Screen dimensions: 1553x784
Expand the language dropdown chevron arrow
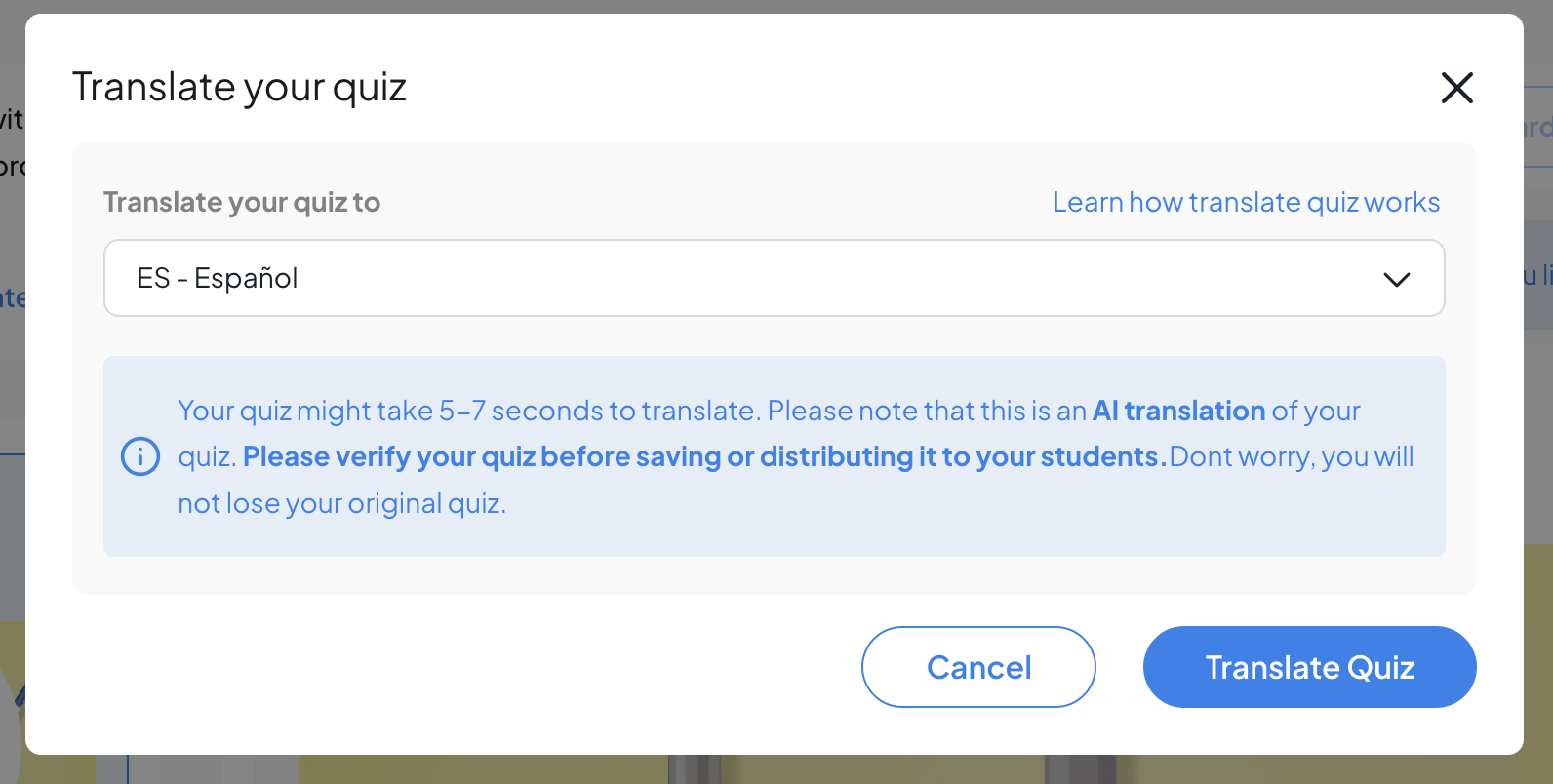click(x=1397, y=279)
